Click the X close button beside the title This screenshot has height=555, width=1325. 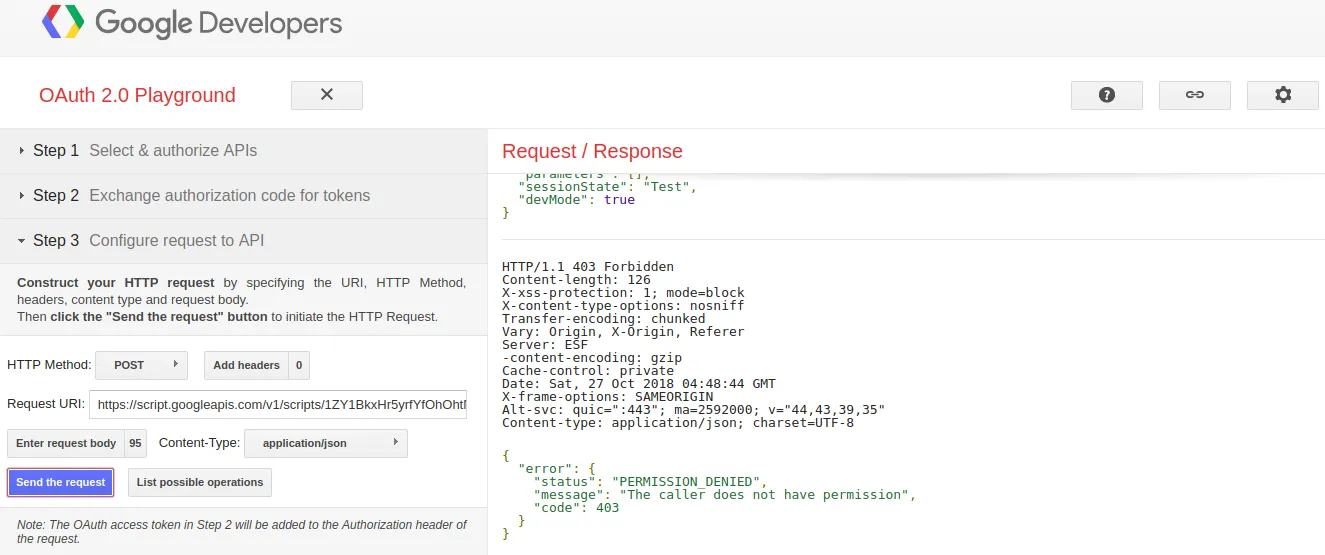point(326,95)
